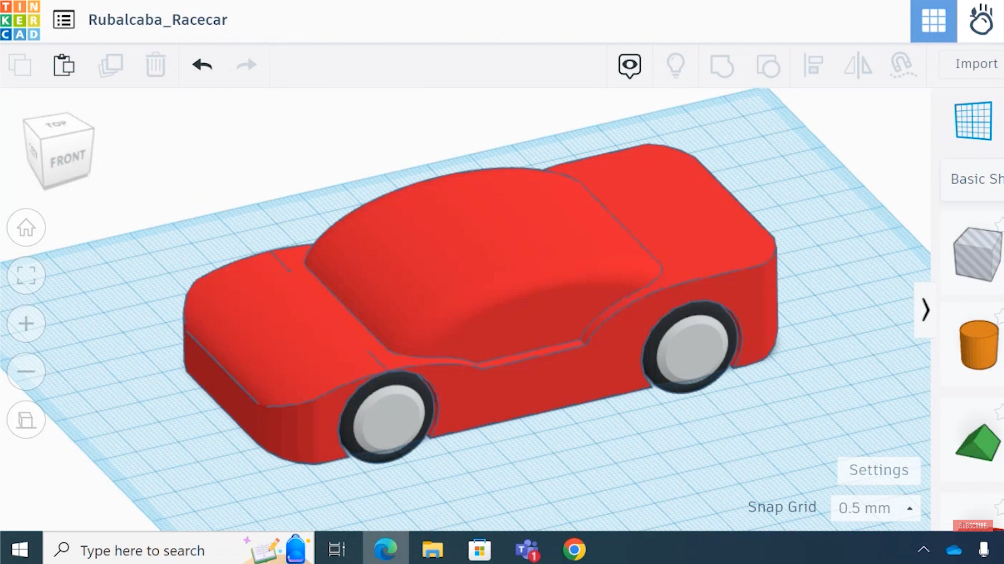
Task: Select the front wheel of the car
Action: (x=387, y=417)
